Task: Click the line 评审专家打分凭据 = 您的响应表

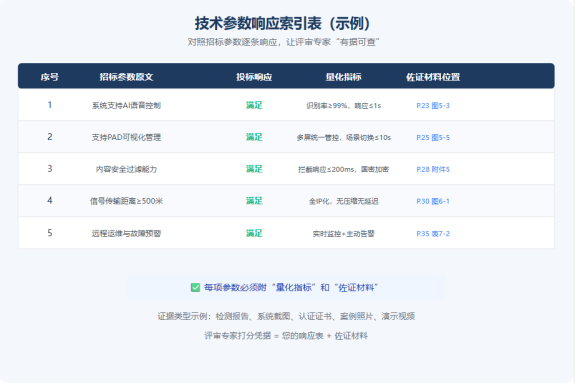Action: (x=286, y=336)
